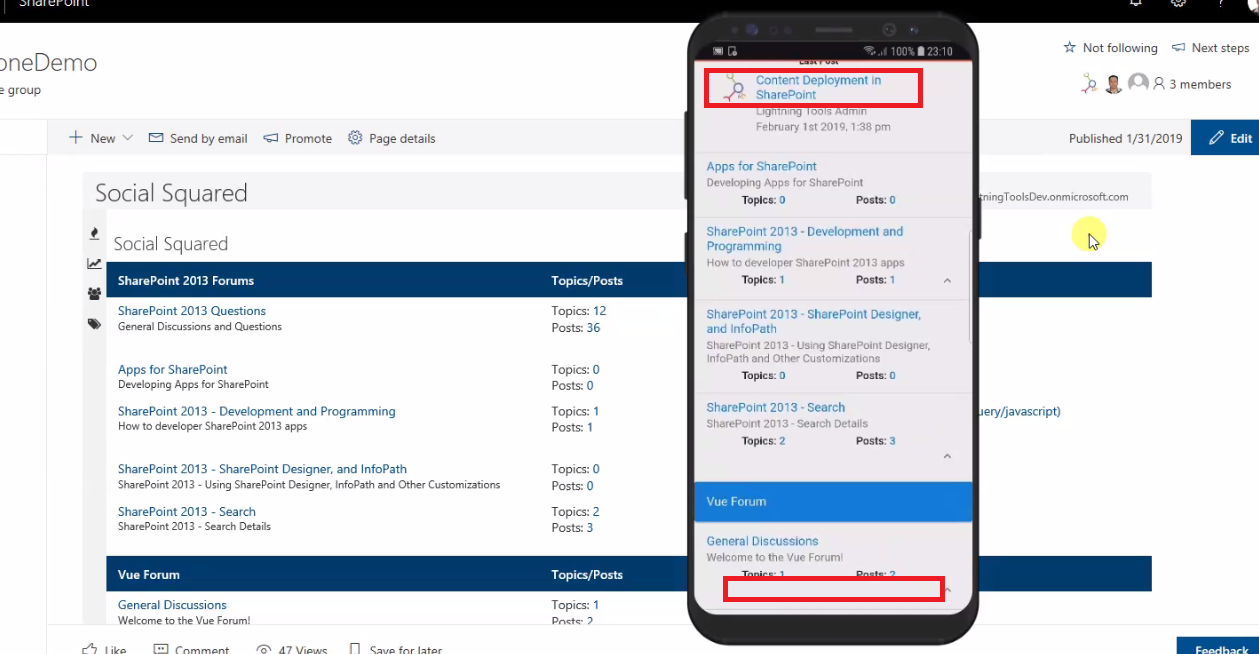Viewport: 1259px width, 654px height.
Task: Click the flame icon in Social Squared sidebar
Action: (x=94, y=233)
